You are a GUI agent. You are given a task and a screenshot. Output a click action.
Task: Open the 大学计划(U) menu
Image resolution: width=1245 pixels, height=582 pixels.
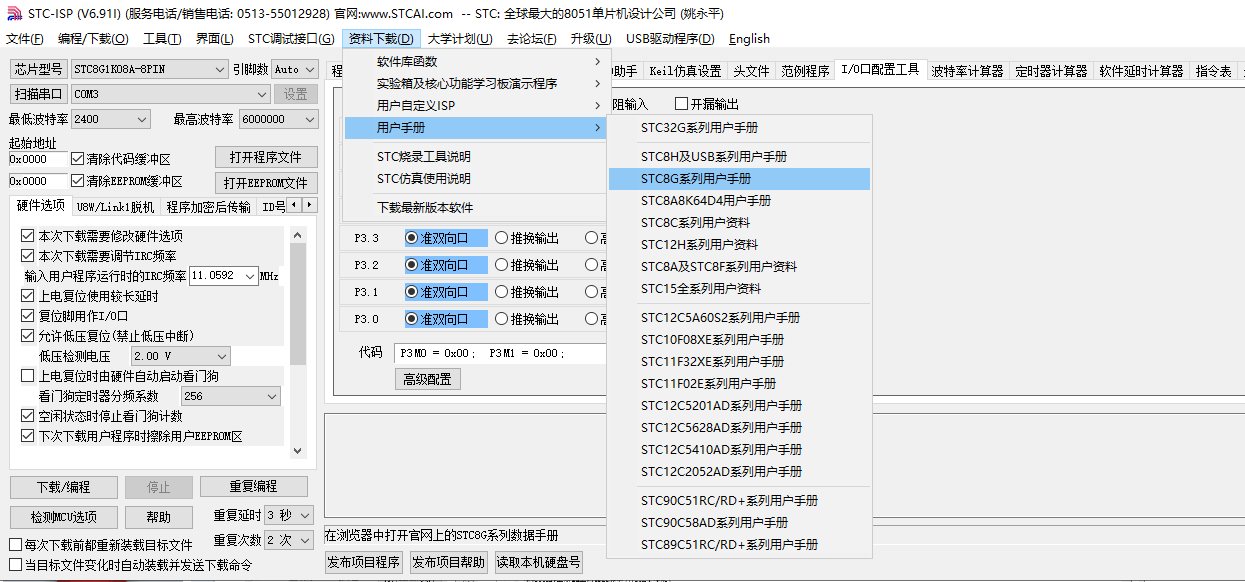(460, 39)
